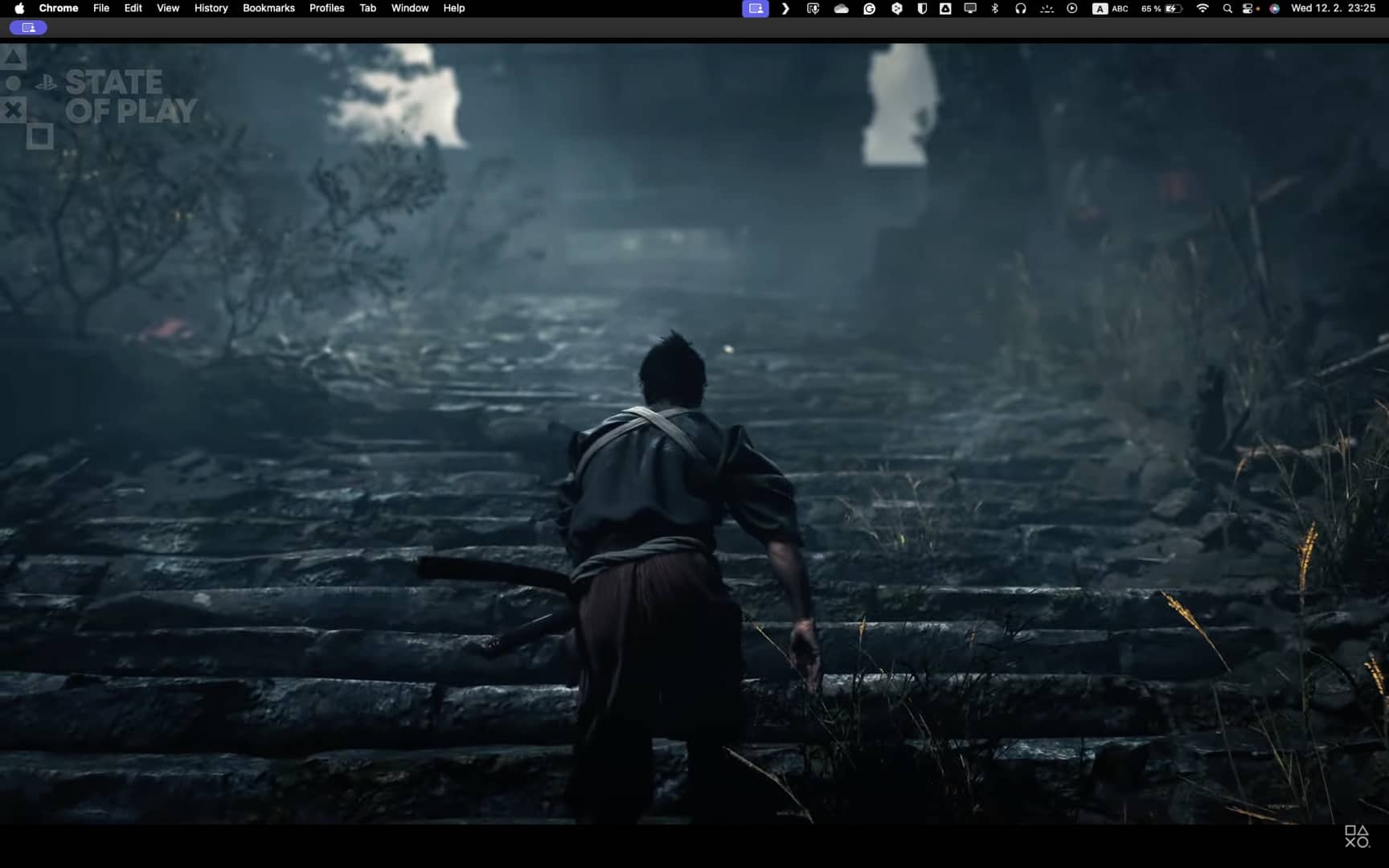Open the Bitwarden shield menu bar icon
1389x868 pixels.
[x=922, y=8]
